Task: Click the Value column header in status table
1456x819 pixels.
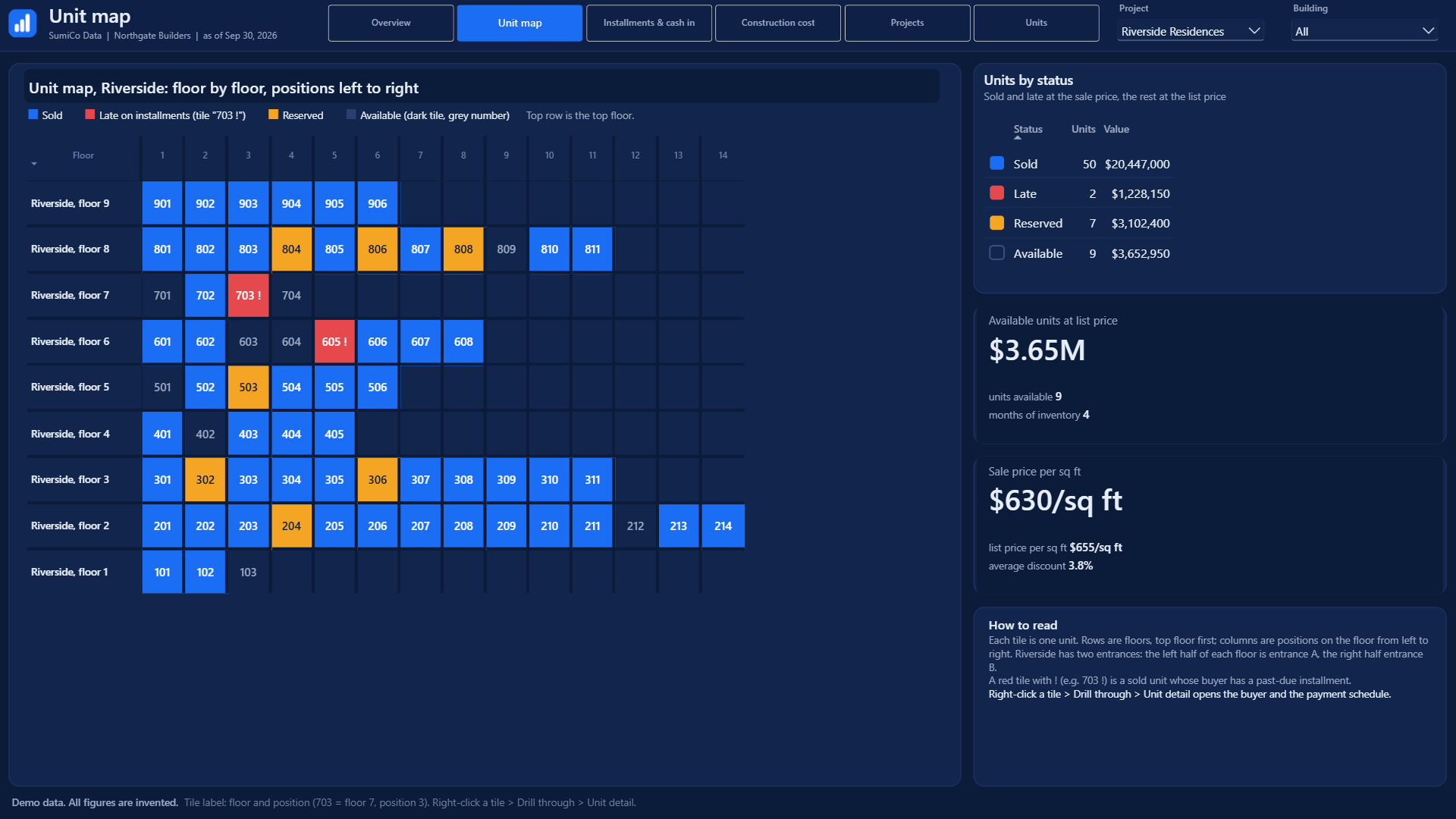Action: (1116, 130)
